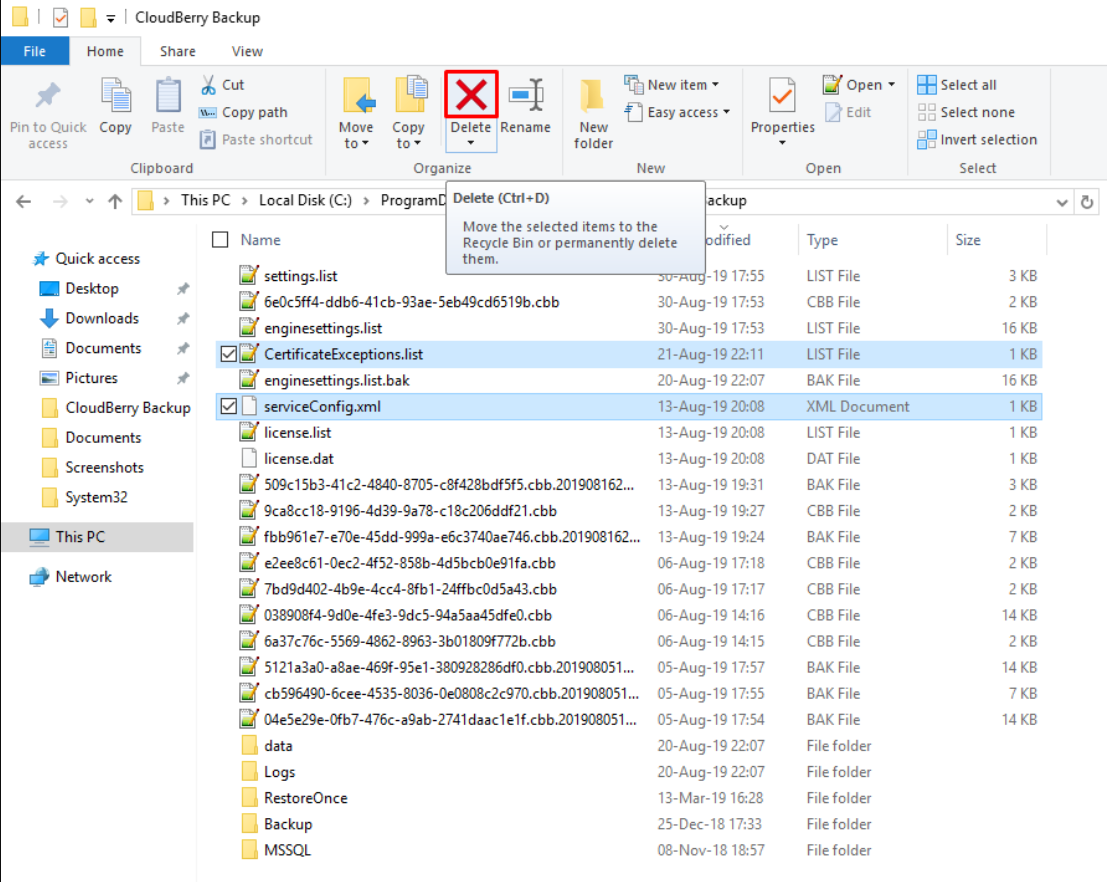
Task: Click the New folder icon
Action: (592, 95)
